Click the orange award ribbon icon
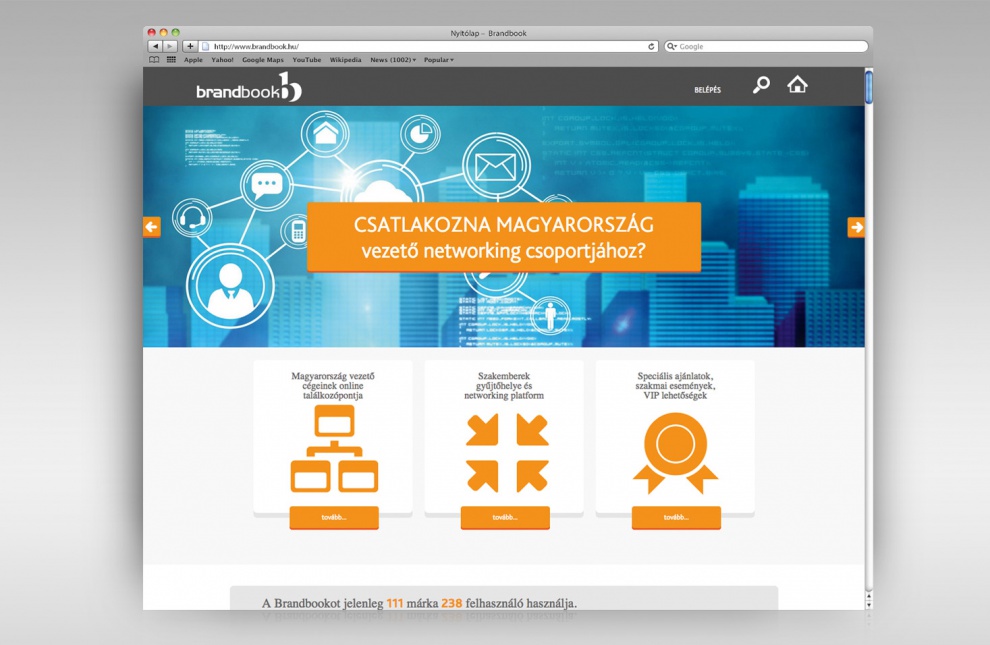Screen dimensions: 990x645 coord(675,453)
